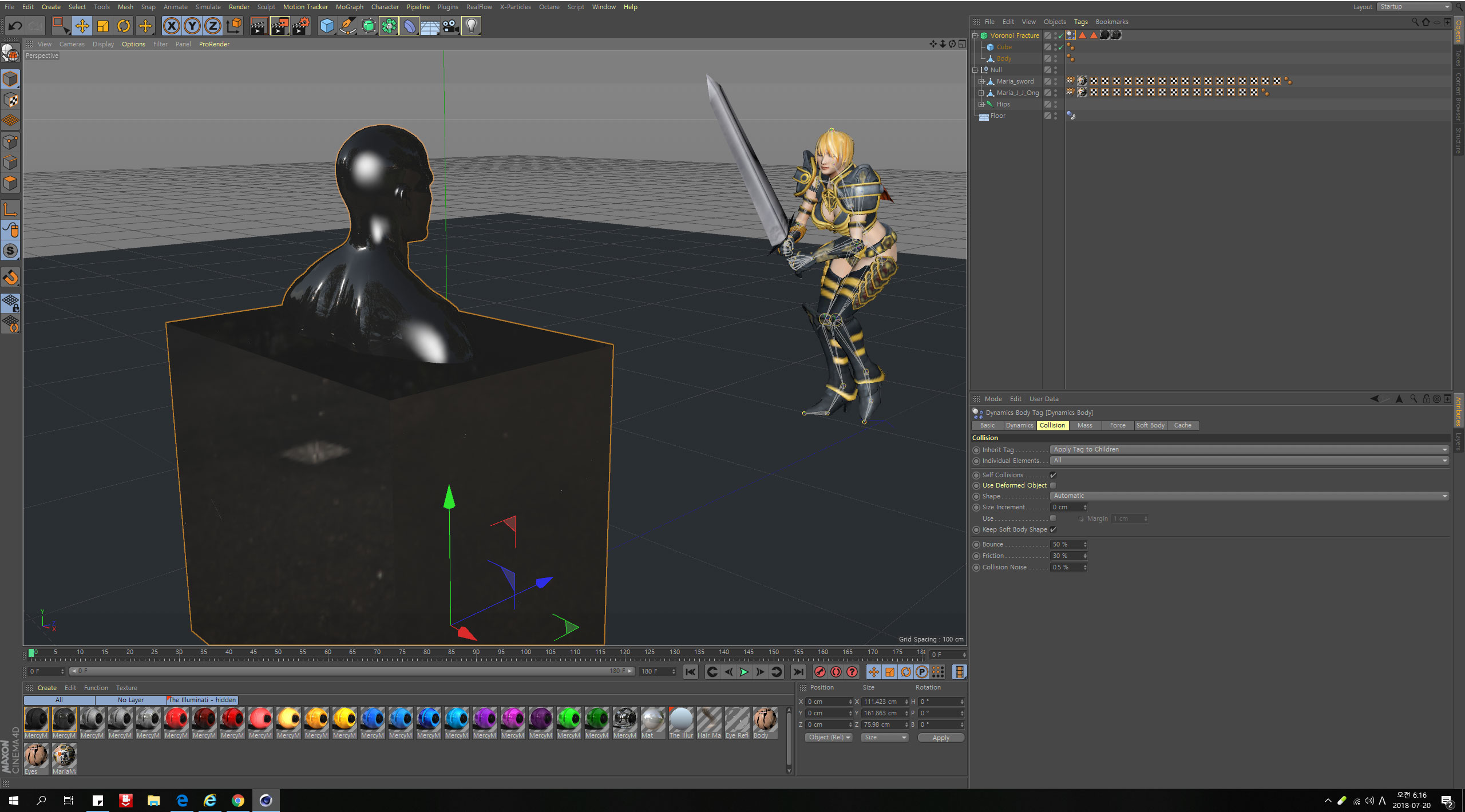
Task: Open Tags menu in Object Manager
Action: [1080, 22]
